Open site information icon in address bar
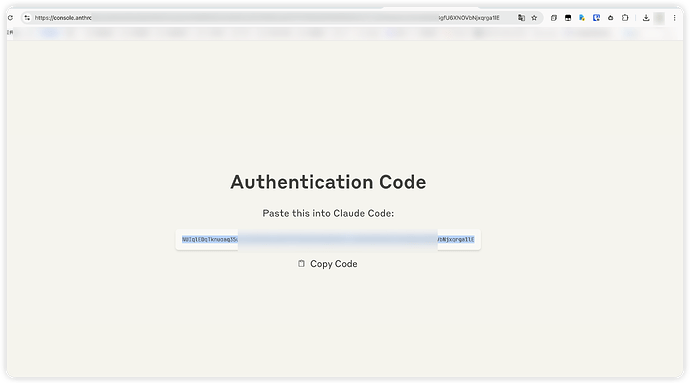This screenshot has width=690, height=383. [x=27, y=18]
